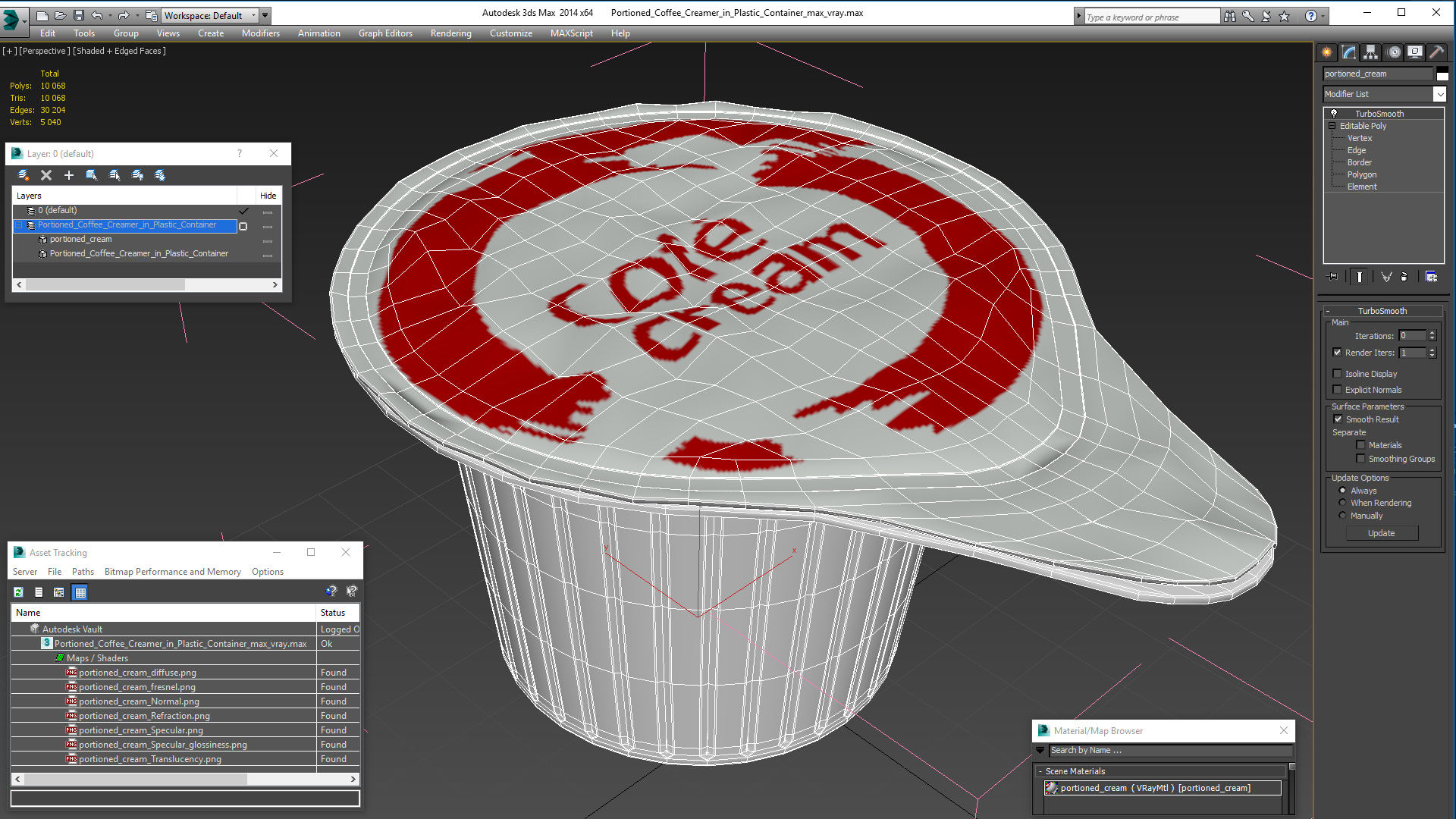Open the Create command panel tab
Image resolution: width=1456 pixels, height=819 pixels.
[x=1326, y=52]
